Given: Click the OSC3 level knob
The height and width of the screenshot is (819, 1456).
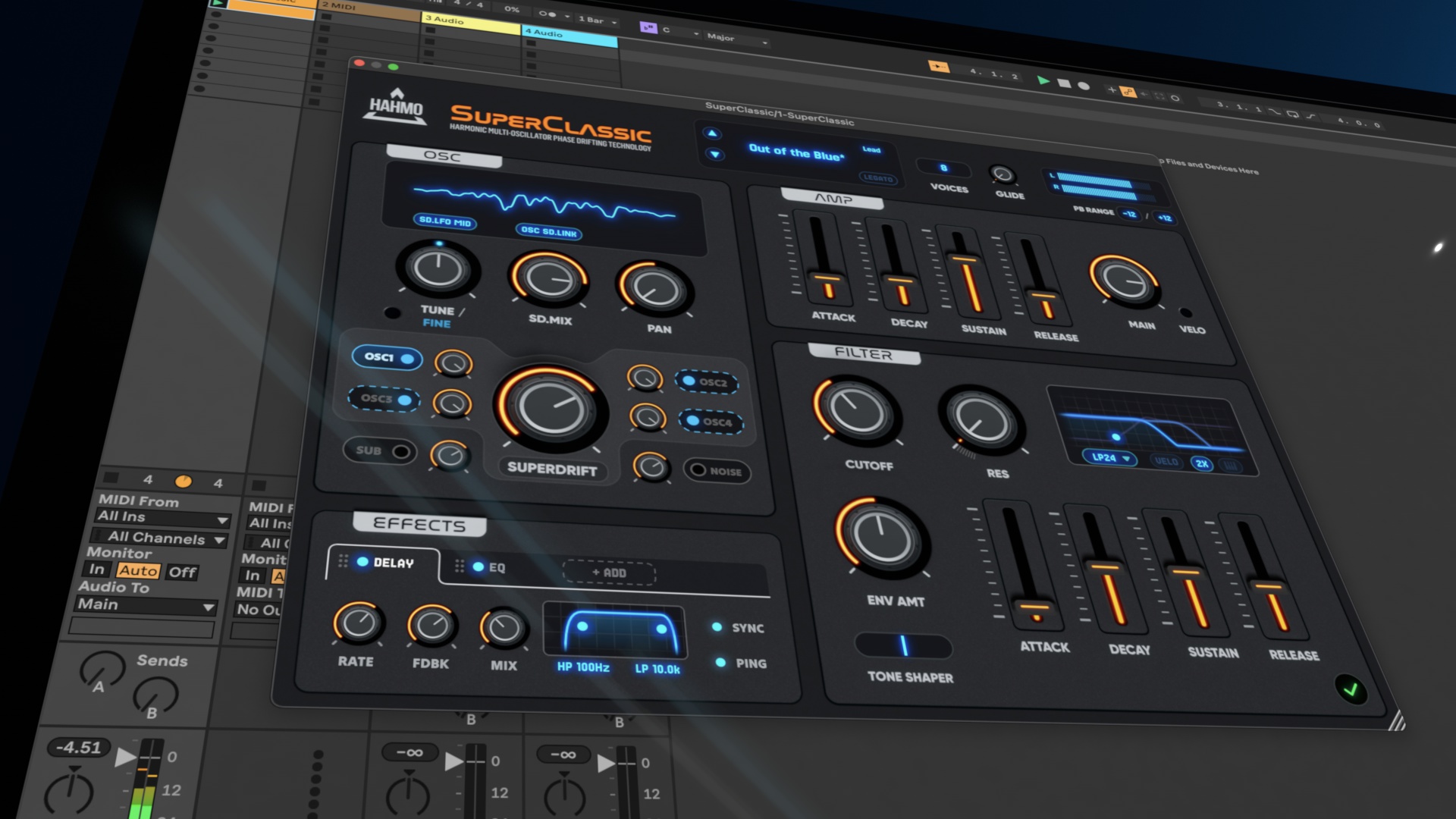Looking at the screenshot, I should pos(452,403).
